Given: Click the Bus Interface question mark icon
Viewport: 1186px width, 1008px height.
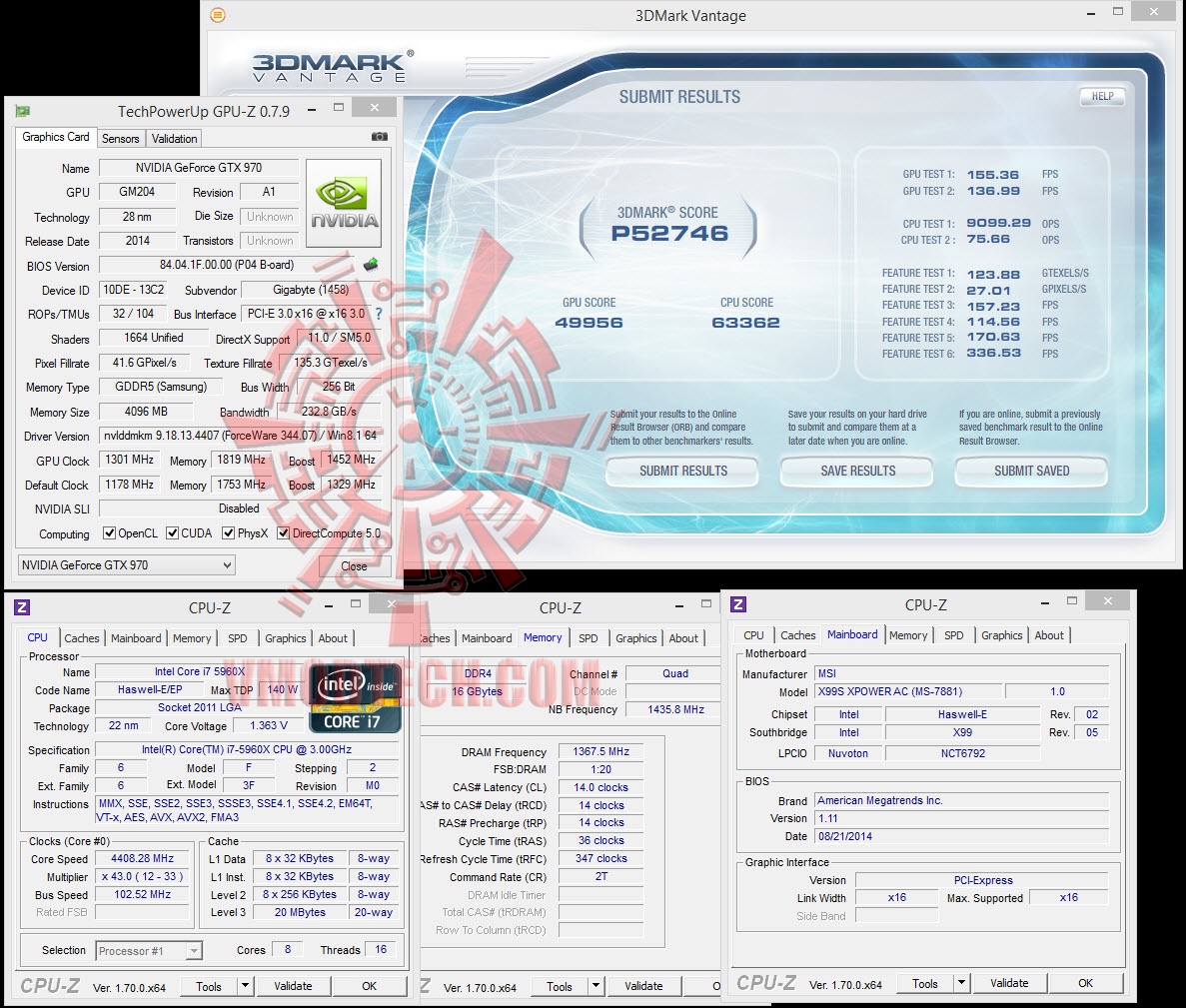Looking at the screenshot, I should click(x=379, y=313).
